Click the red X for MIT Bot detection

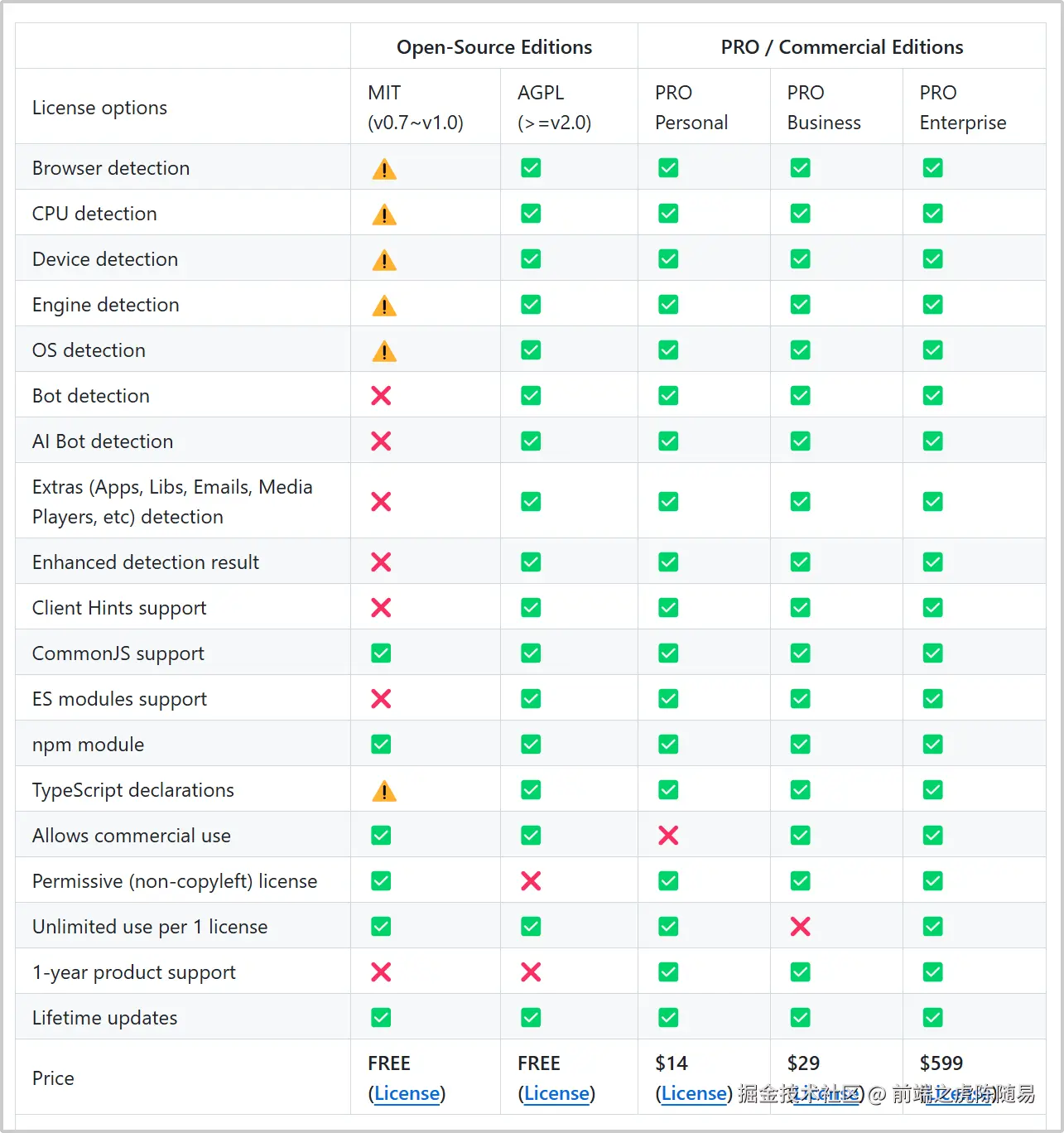coord(381,396)
